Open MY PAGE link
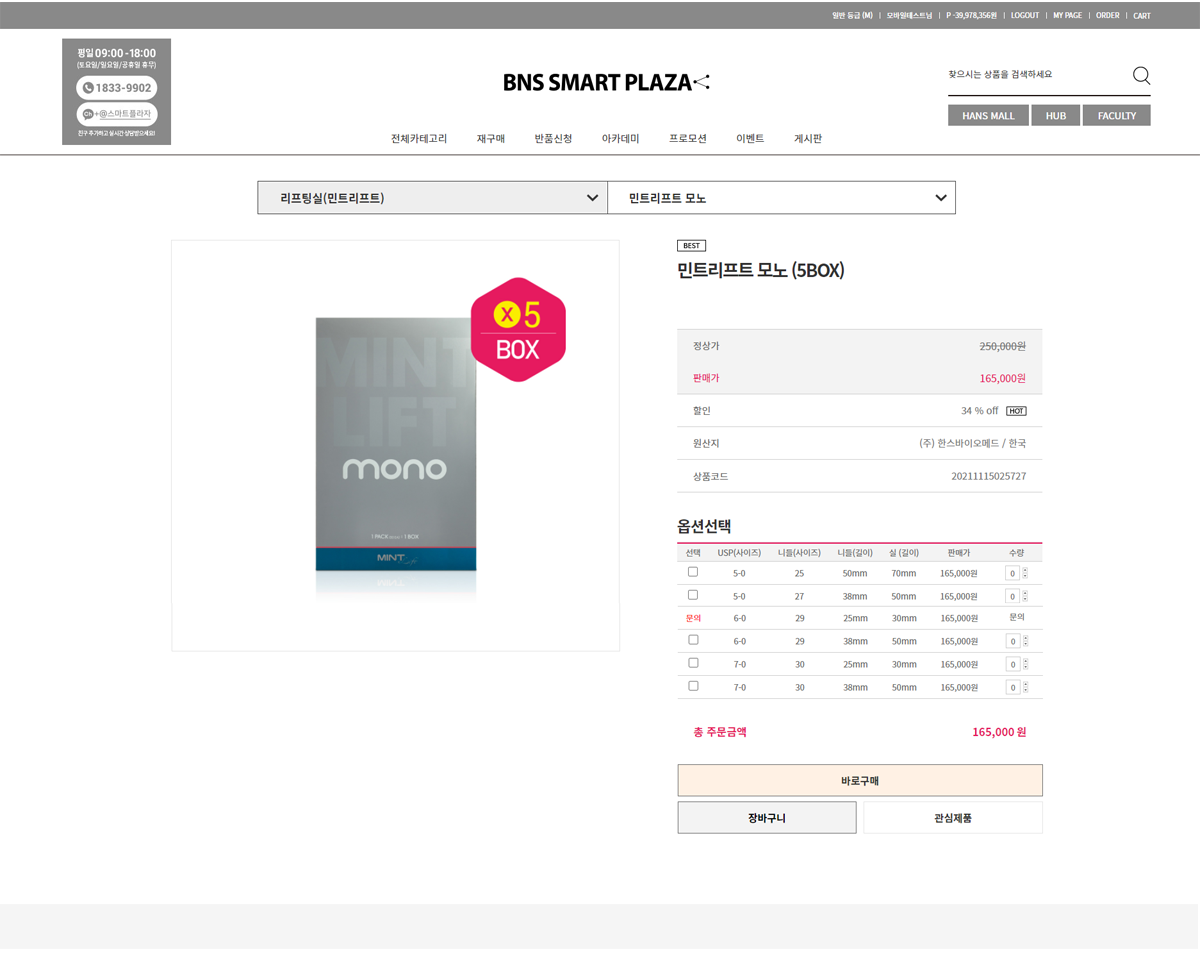1200x976 pixels. pos(1067,16)
